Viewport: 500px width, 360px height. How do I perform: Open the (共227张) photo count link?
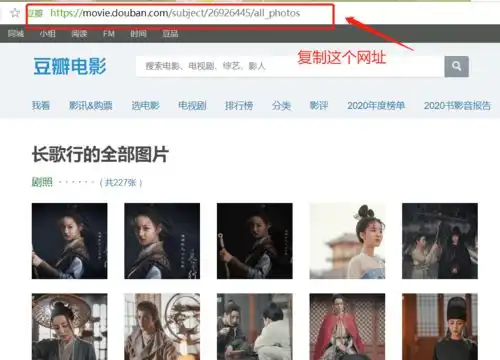pyautogui.click(x=121, y=182)
